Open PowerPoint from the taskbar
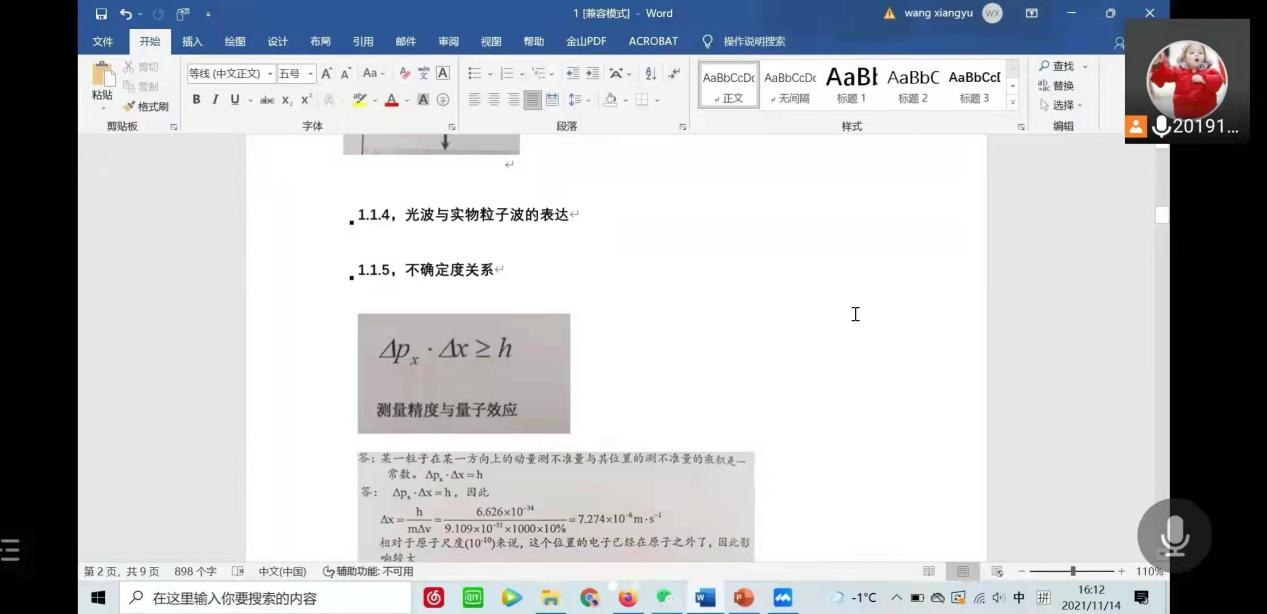1267x614 pixels. click(743, 598)
